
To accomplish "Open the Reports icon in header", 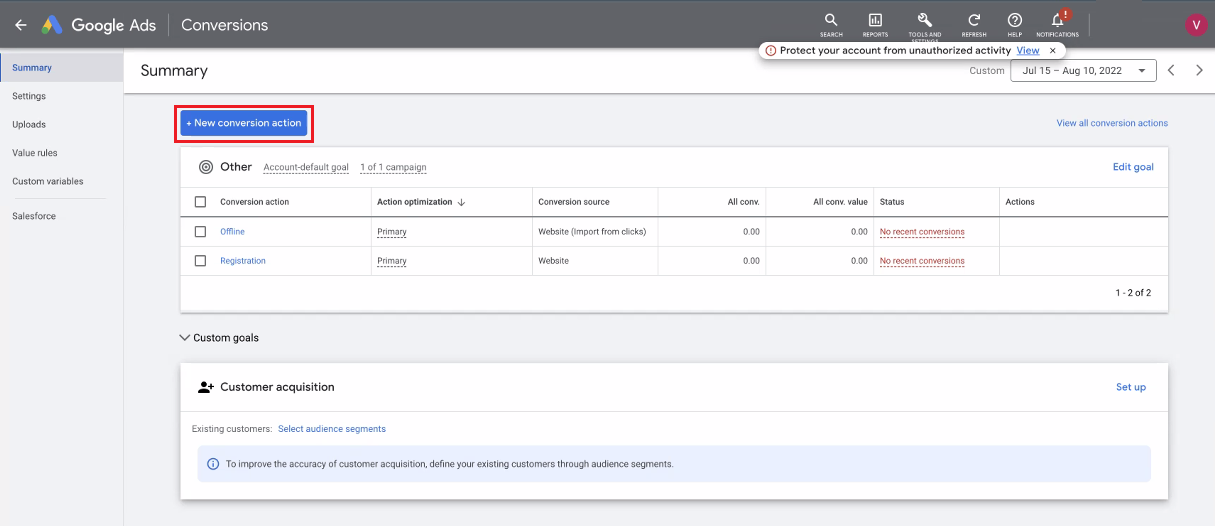I will 875,24.
